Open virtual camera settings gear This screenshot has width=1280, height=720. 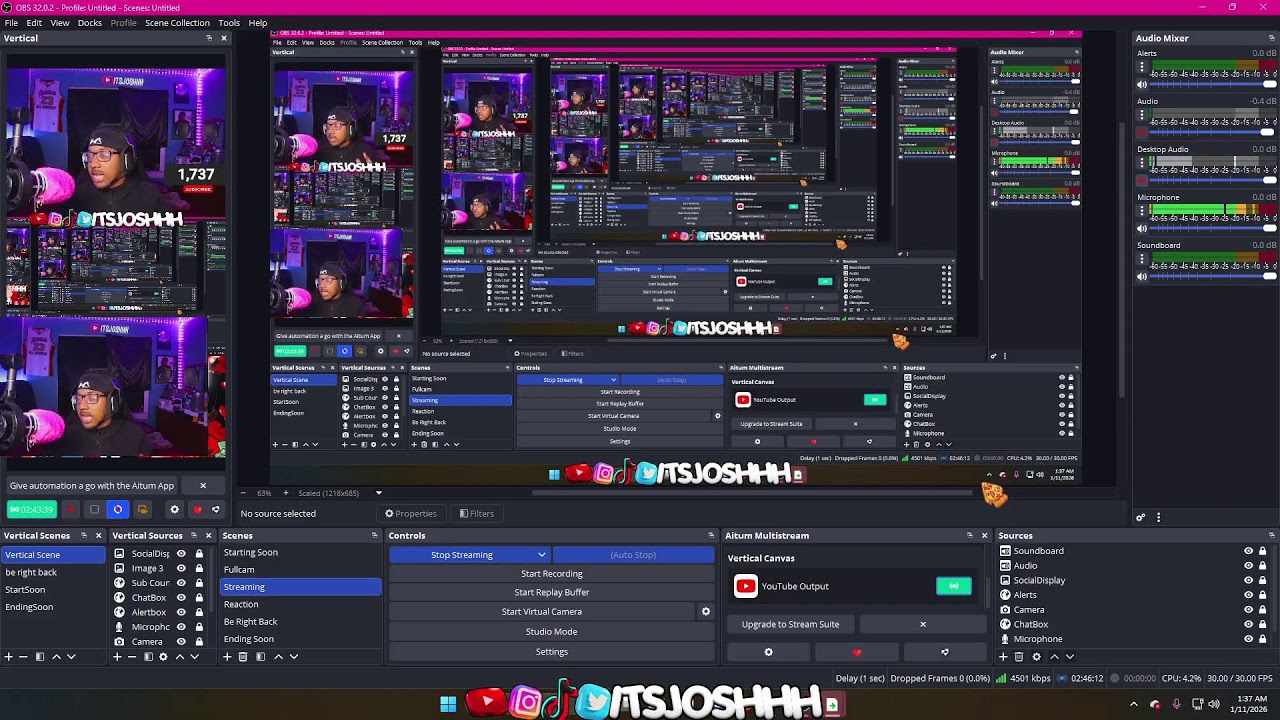click(706, 611)
